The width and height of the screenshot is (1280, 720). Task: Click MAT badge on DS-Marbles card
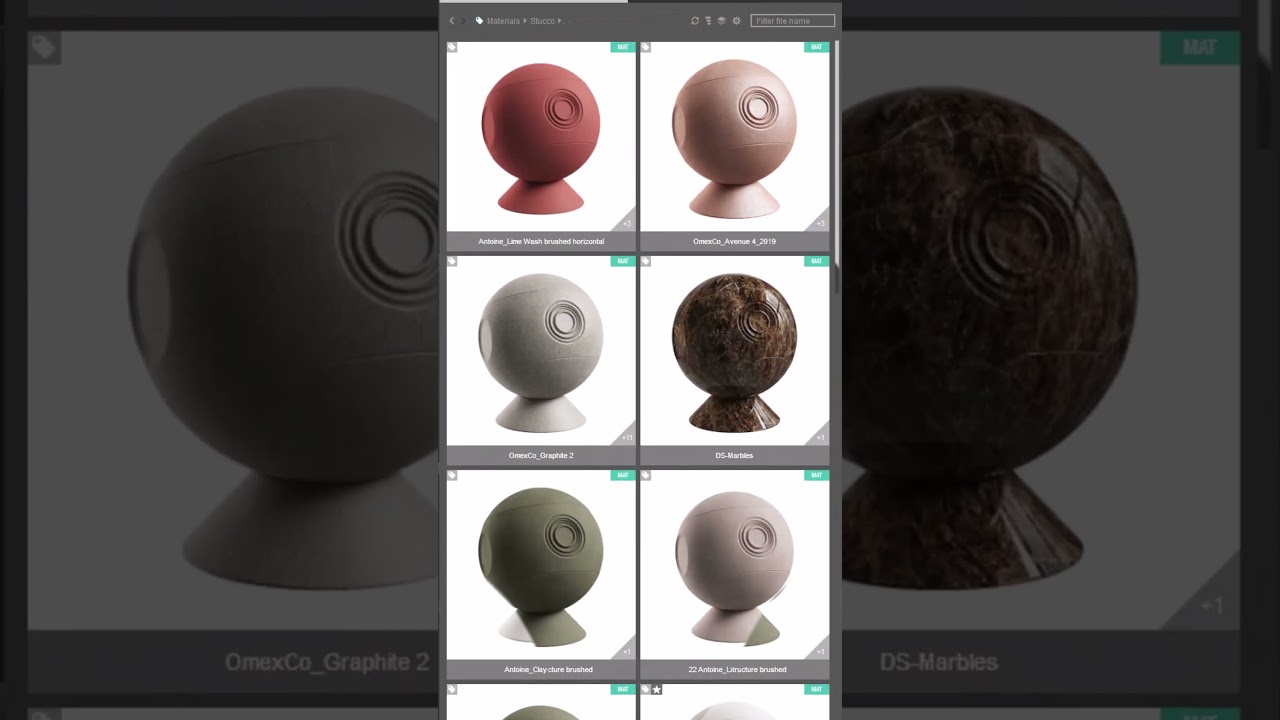click(x=816, y=261)
